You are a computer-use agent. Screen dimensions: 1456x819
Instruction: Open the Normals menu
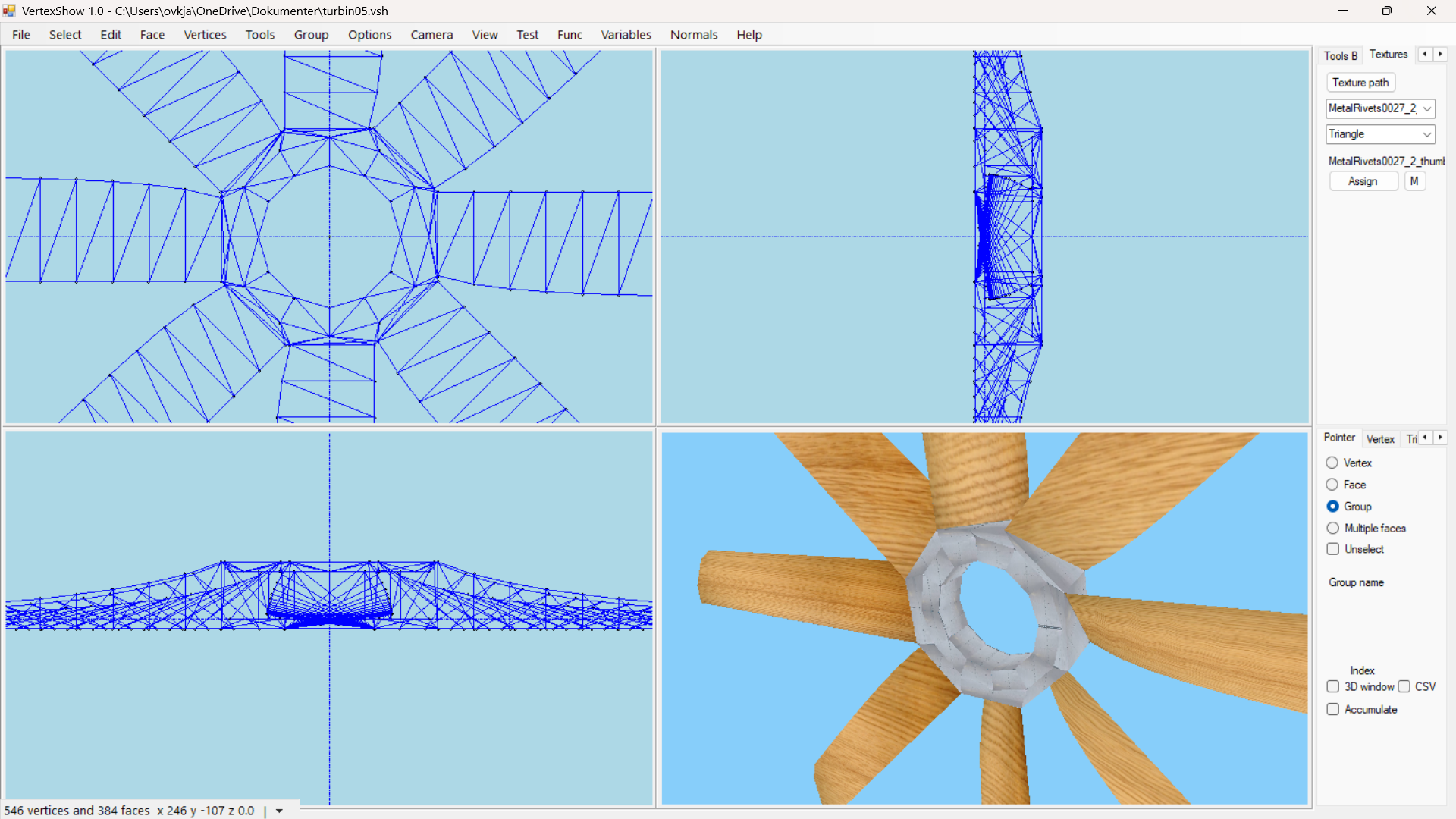[693, 35]
